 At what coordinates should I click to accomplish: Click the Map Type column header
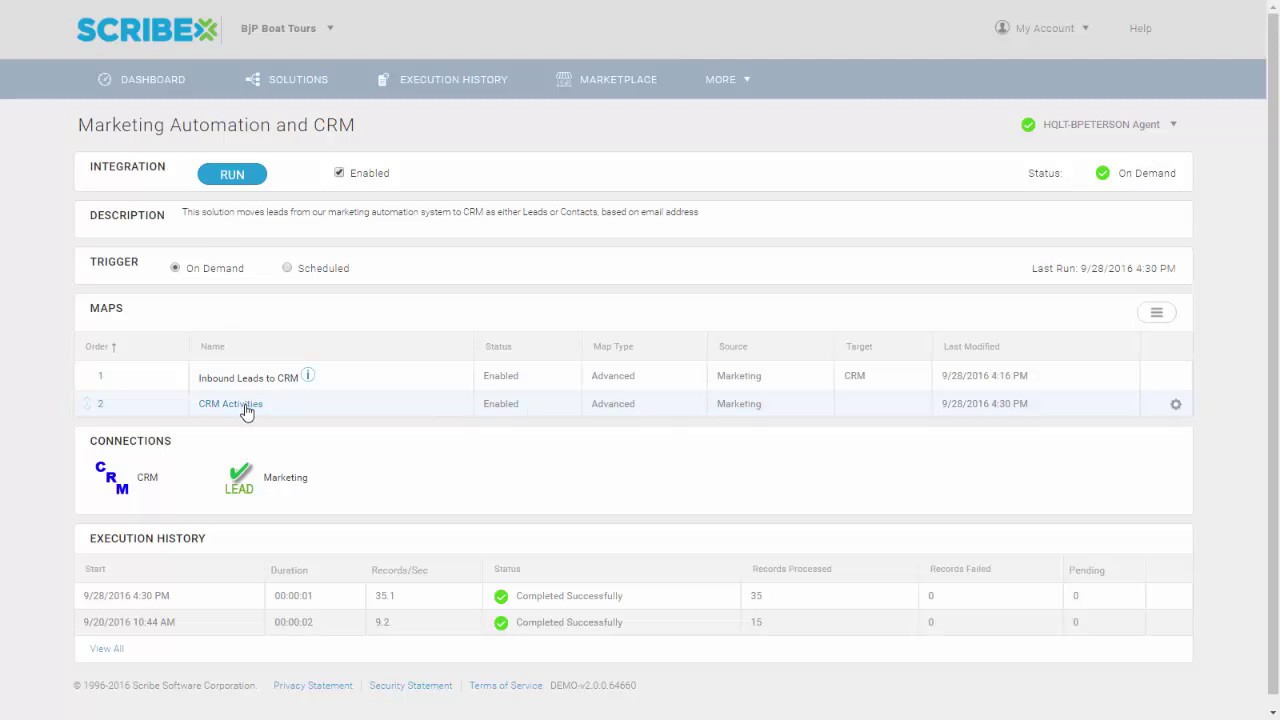pos(613,346)
